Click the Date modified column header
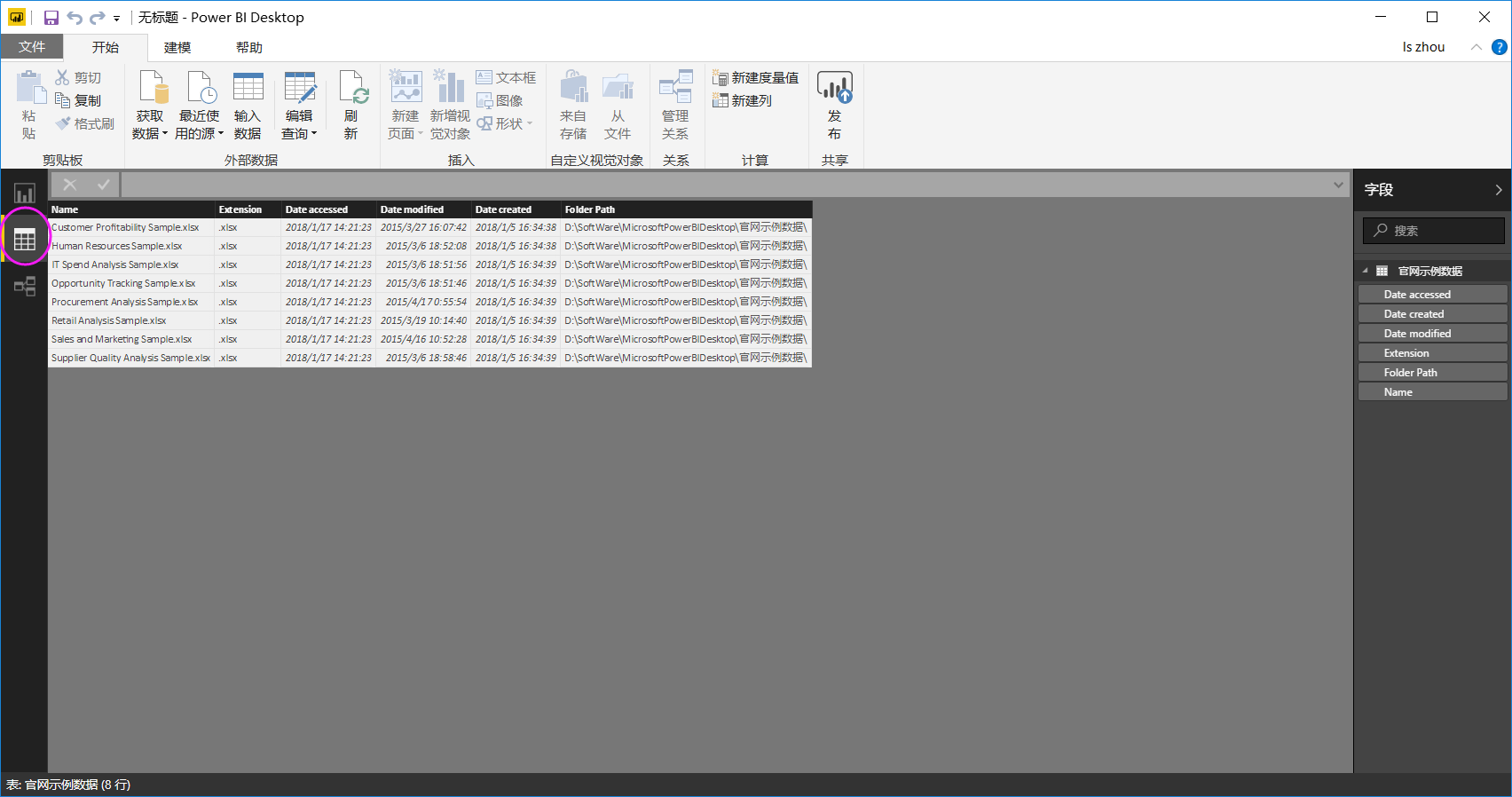The image size is (1512, 797). point(424,209)
